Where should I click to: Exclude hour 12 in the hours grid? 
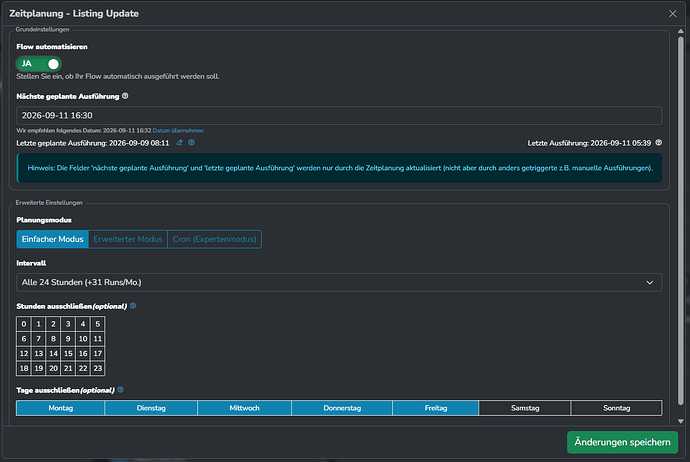[x=24, y=353]
